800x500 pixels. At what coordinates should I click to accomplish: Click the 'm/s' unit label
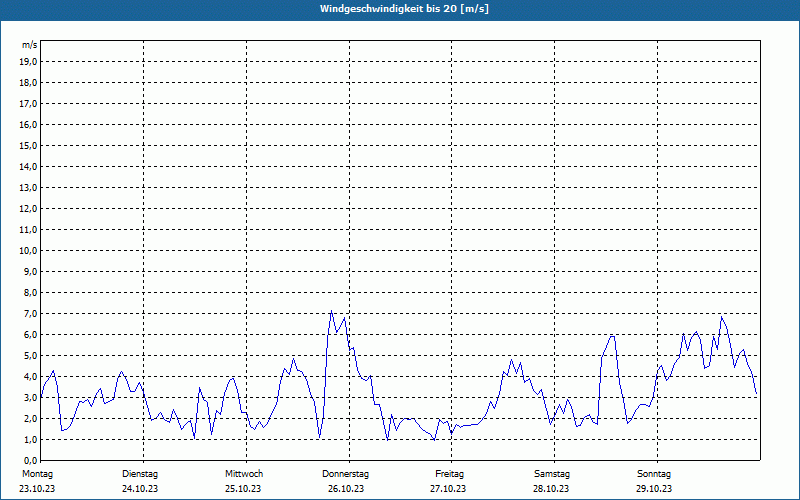29,45
